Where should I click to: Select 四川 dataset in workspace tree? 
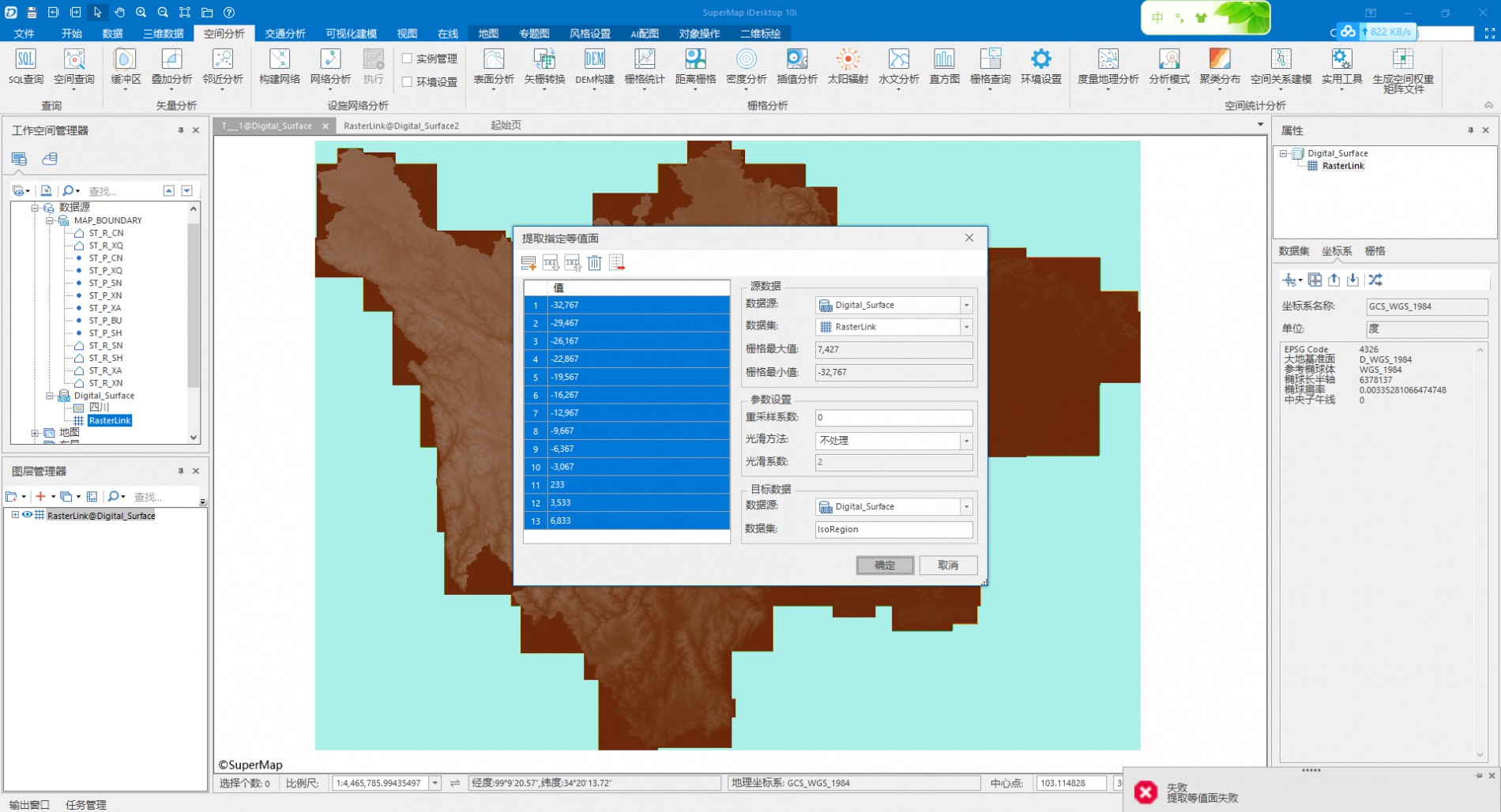tap(99, 408)
